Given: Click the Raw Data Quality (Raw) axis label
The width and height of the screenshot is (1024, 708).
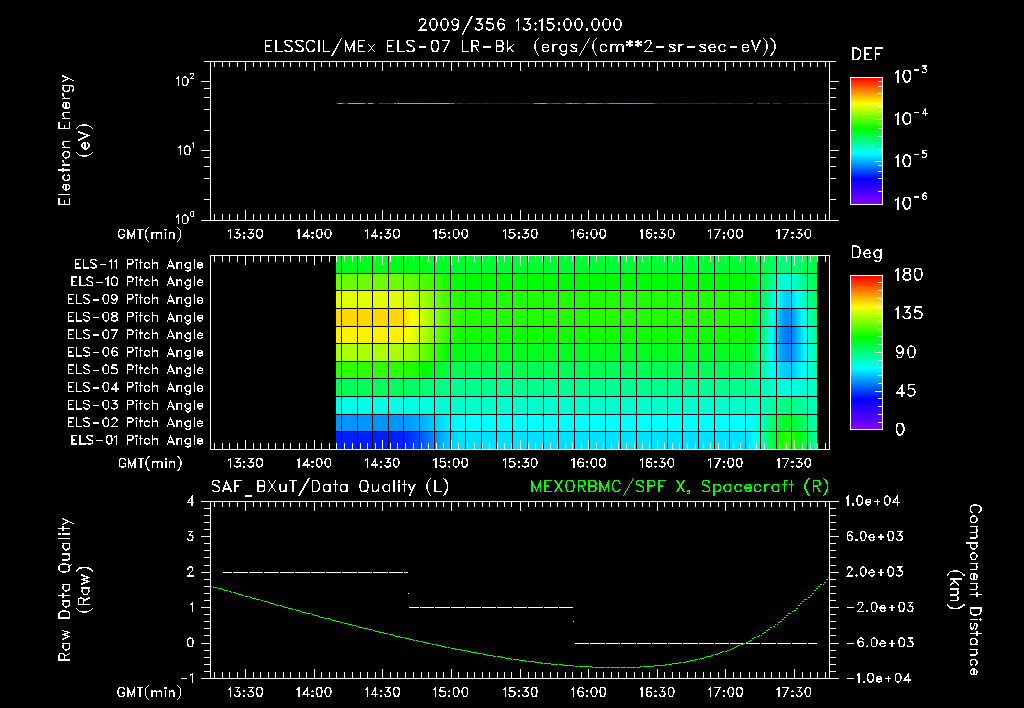Looking at the screenshot, I should pos(74,590).
